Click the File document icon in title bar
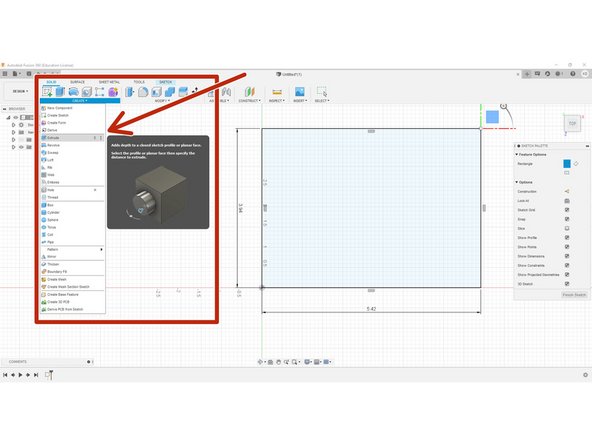592x444 pixels. pos(15,74)
